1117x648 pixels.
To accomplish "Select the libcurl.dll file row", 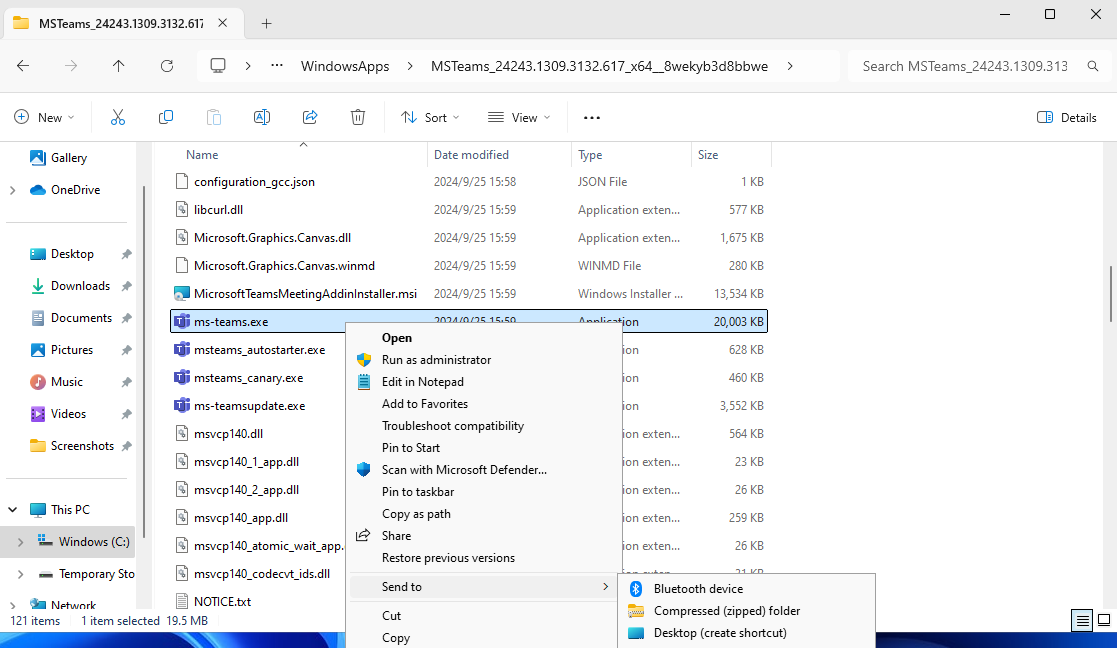I will click(x=469, y=210).
